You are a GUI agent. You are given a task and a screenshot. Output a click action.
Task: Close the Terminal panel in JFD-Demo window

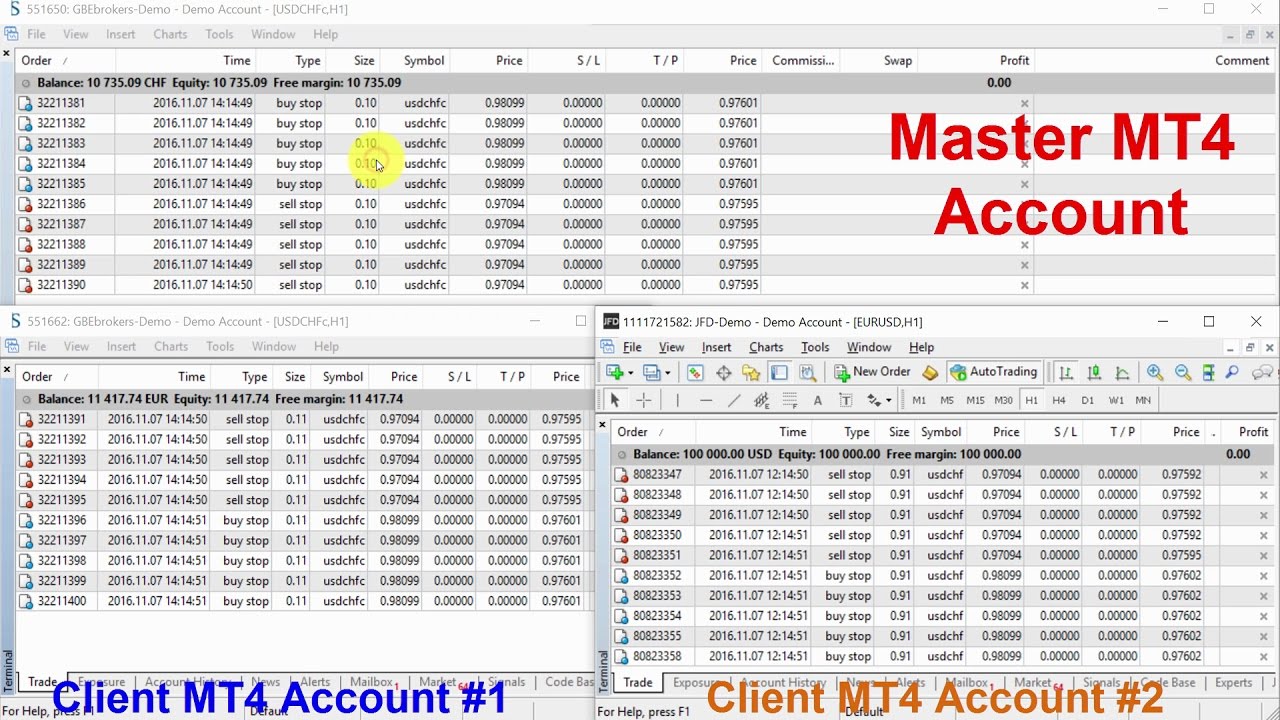point(603,424)
